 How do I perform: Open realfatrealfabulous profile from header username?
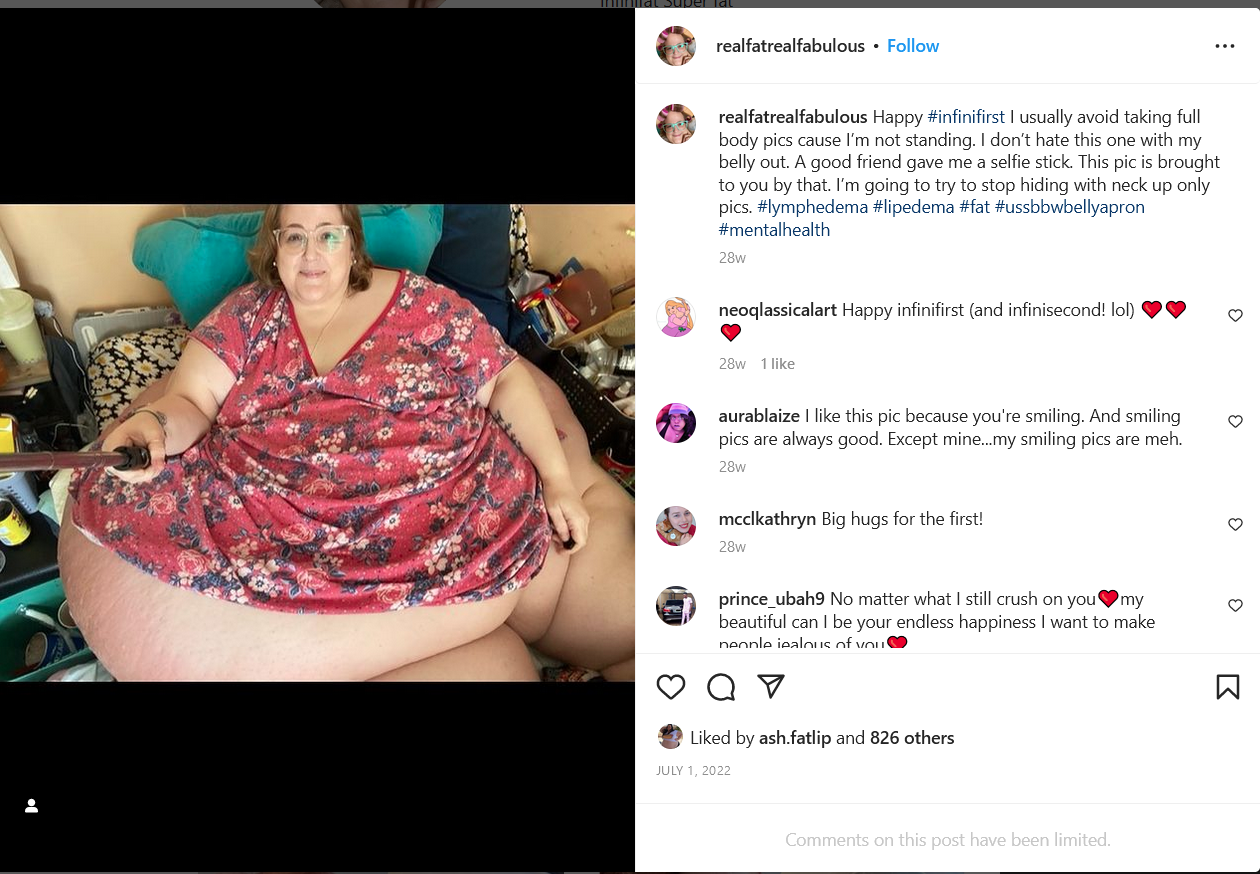click(790, 46)
